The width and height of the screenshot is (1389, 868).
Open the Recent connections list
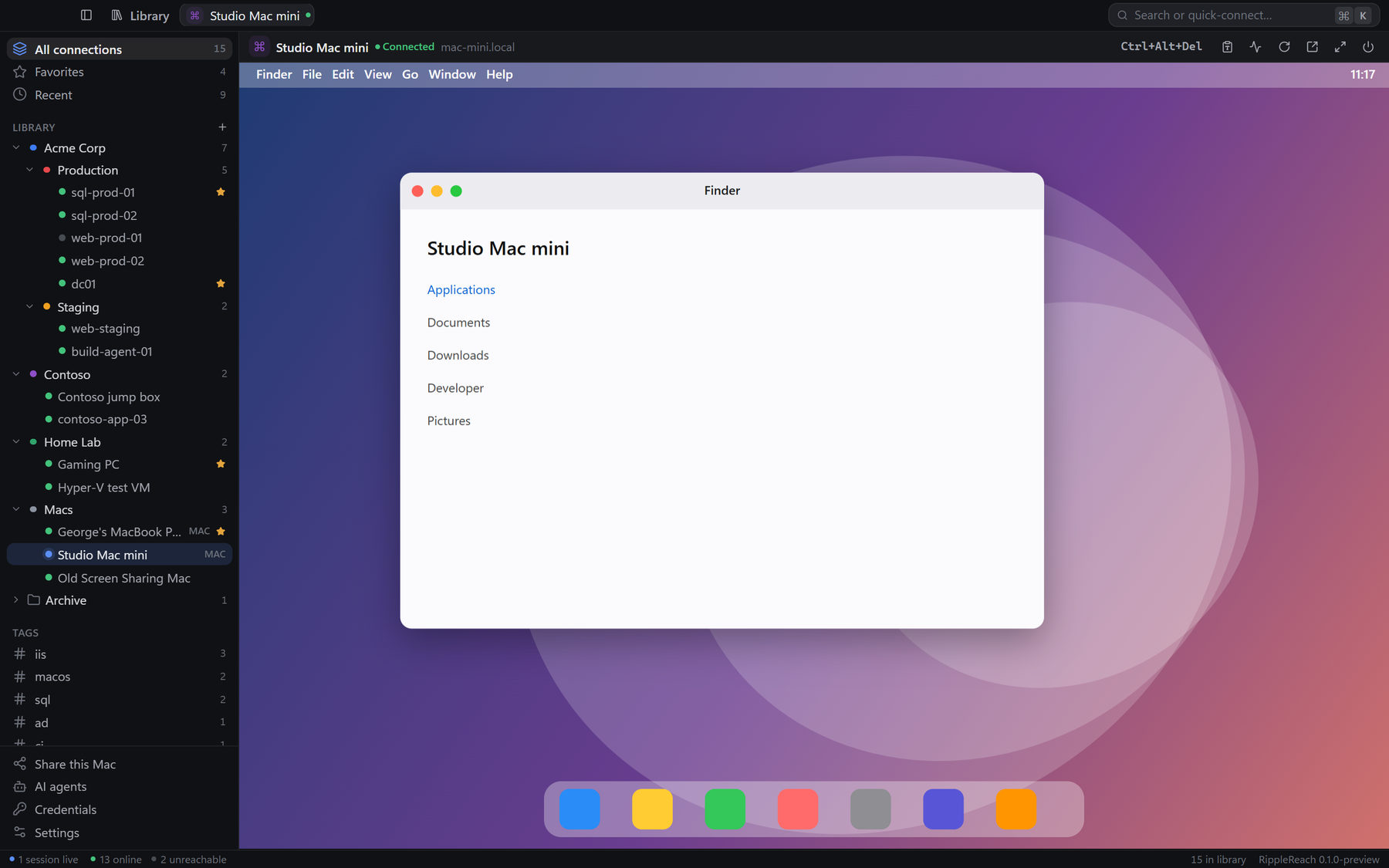[120, 95]
